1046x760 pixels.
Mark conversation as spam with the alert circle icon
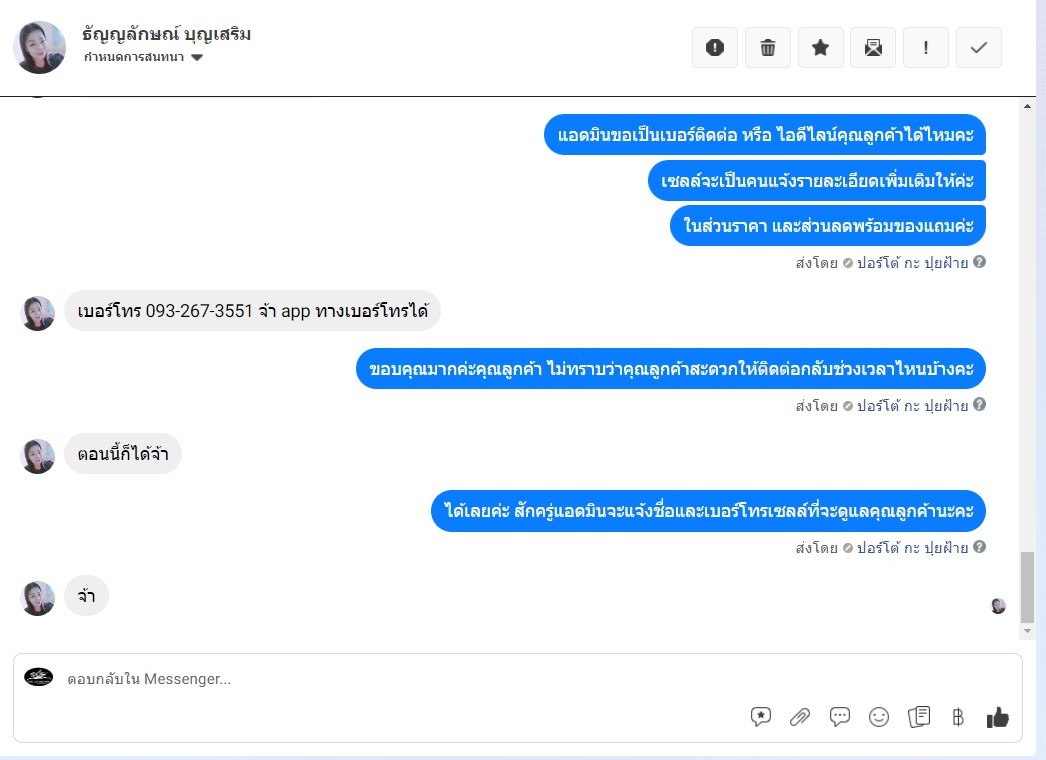point(714,47)
